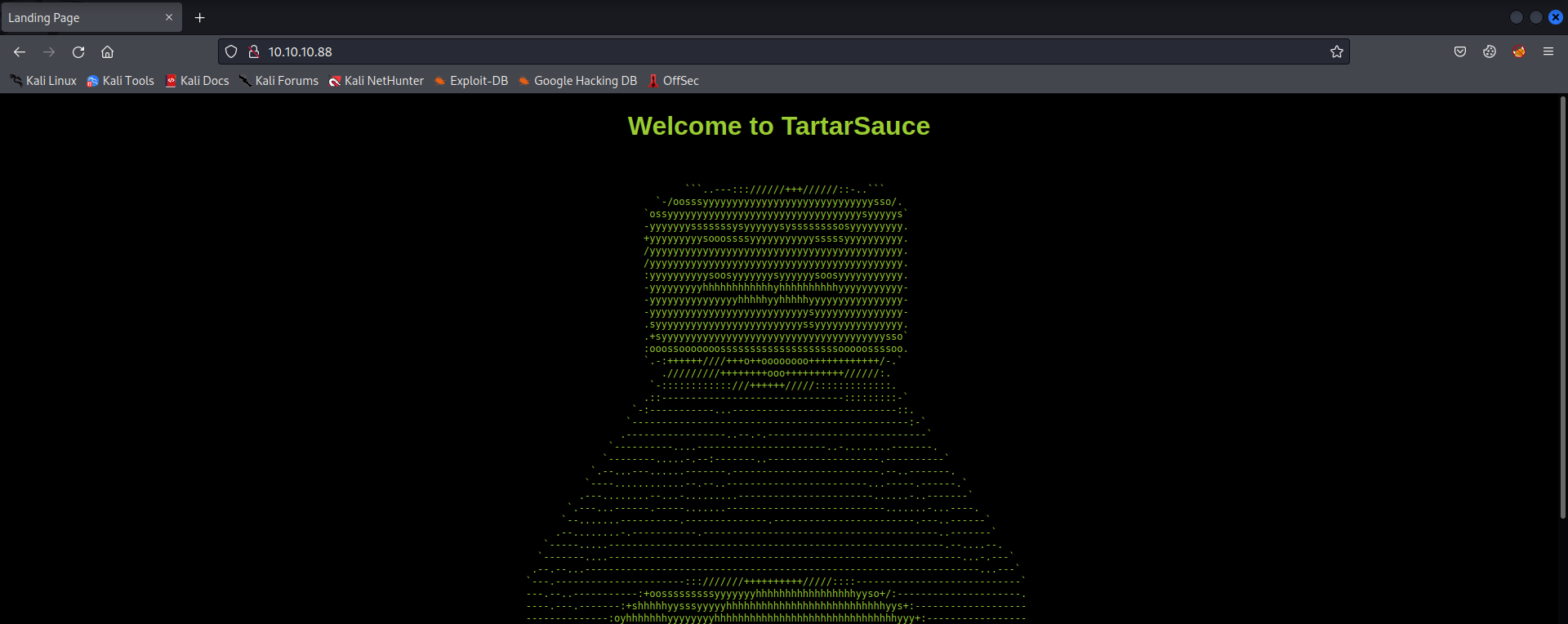Go back to the previous page
The height and width of the screenshot is (624, 1568).
20,51
